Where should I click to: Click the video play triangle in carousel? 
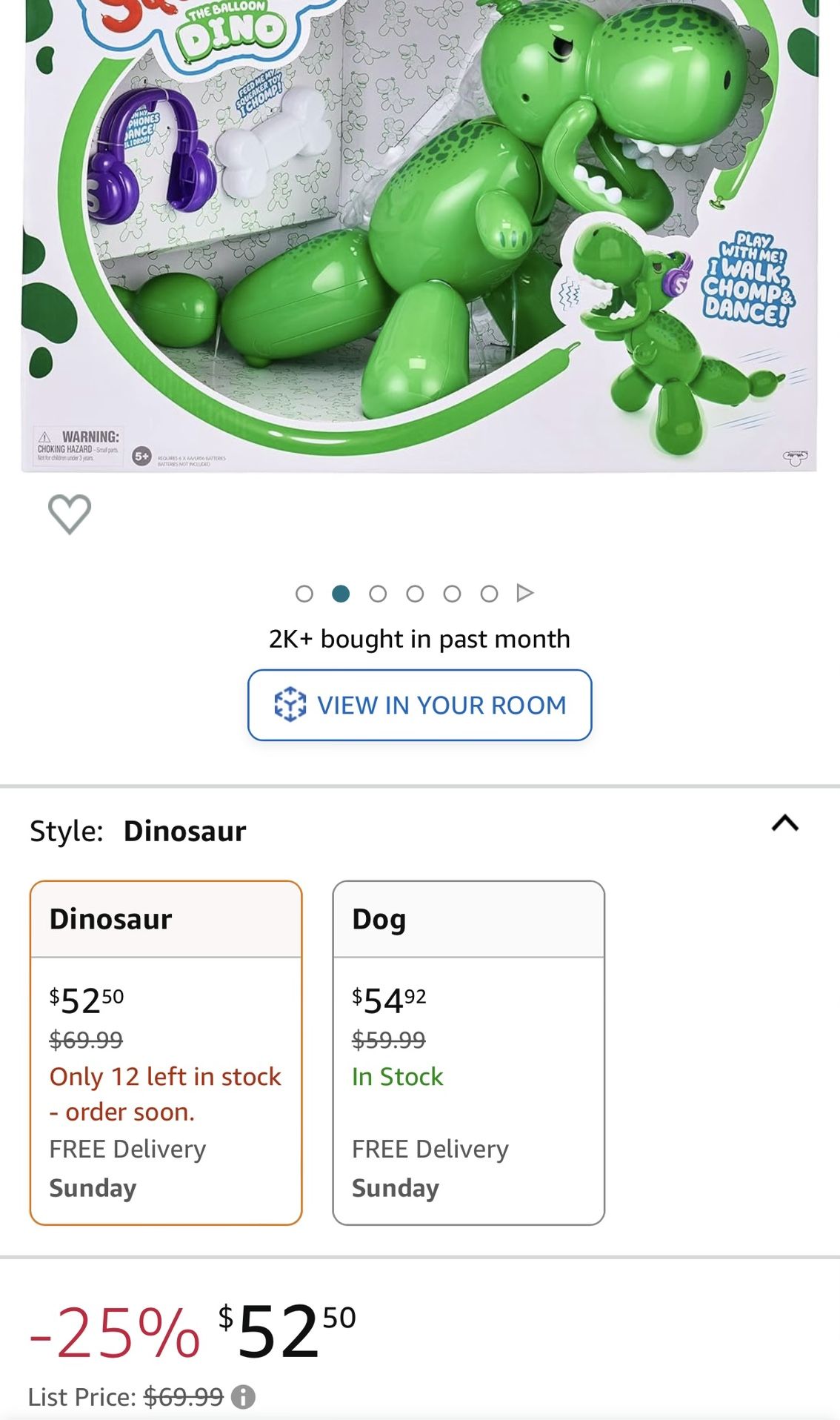(x=525, y=593)
